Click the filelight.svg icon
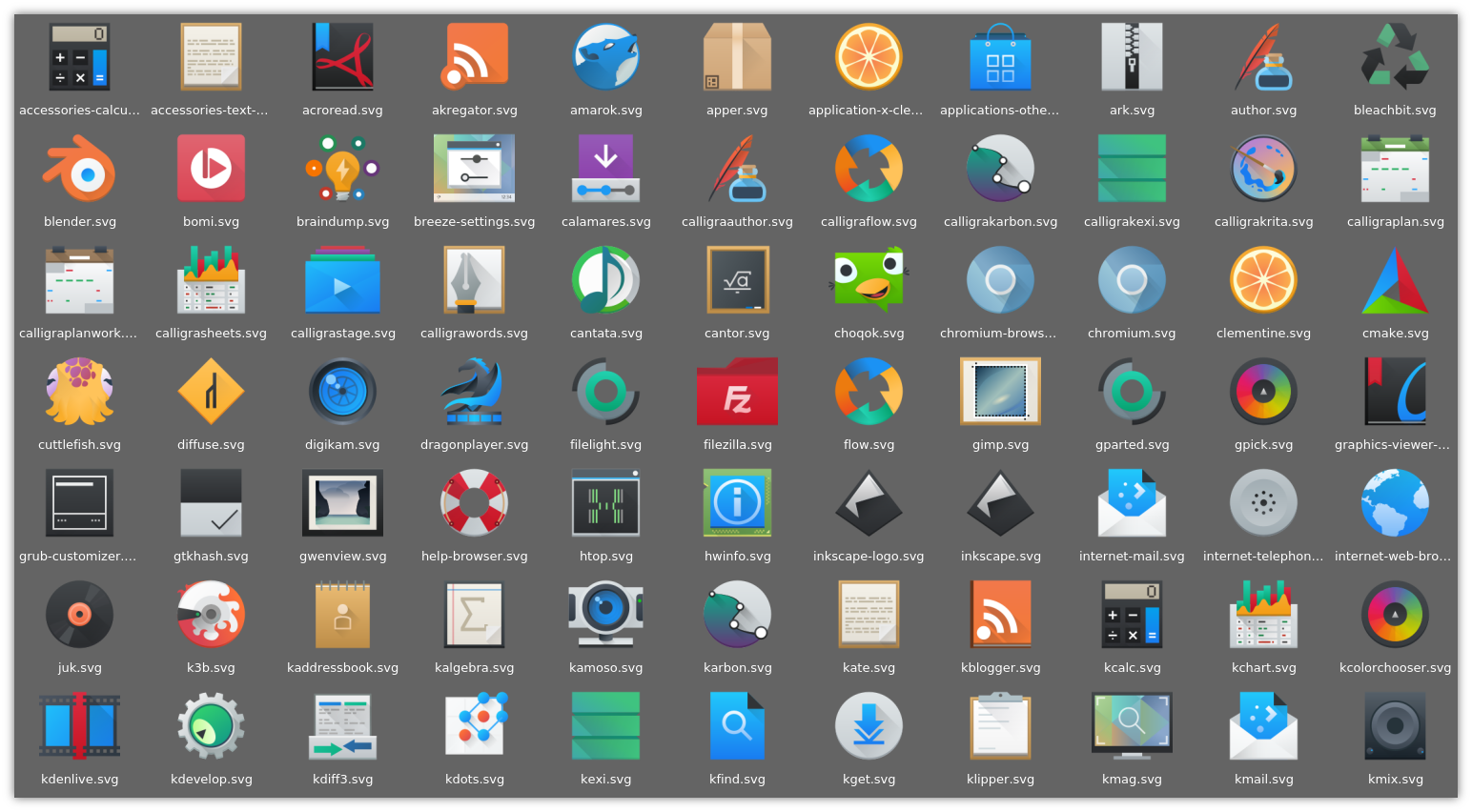 click(x=605, y=391)
